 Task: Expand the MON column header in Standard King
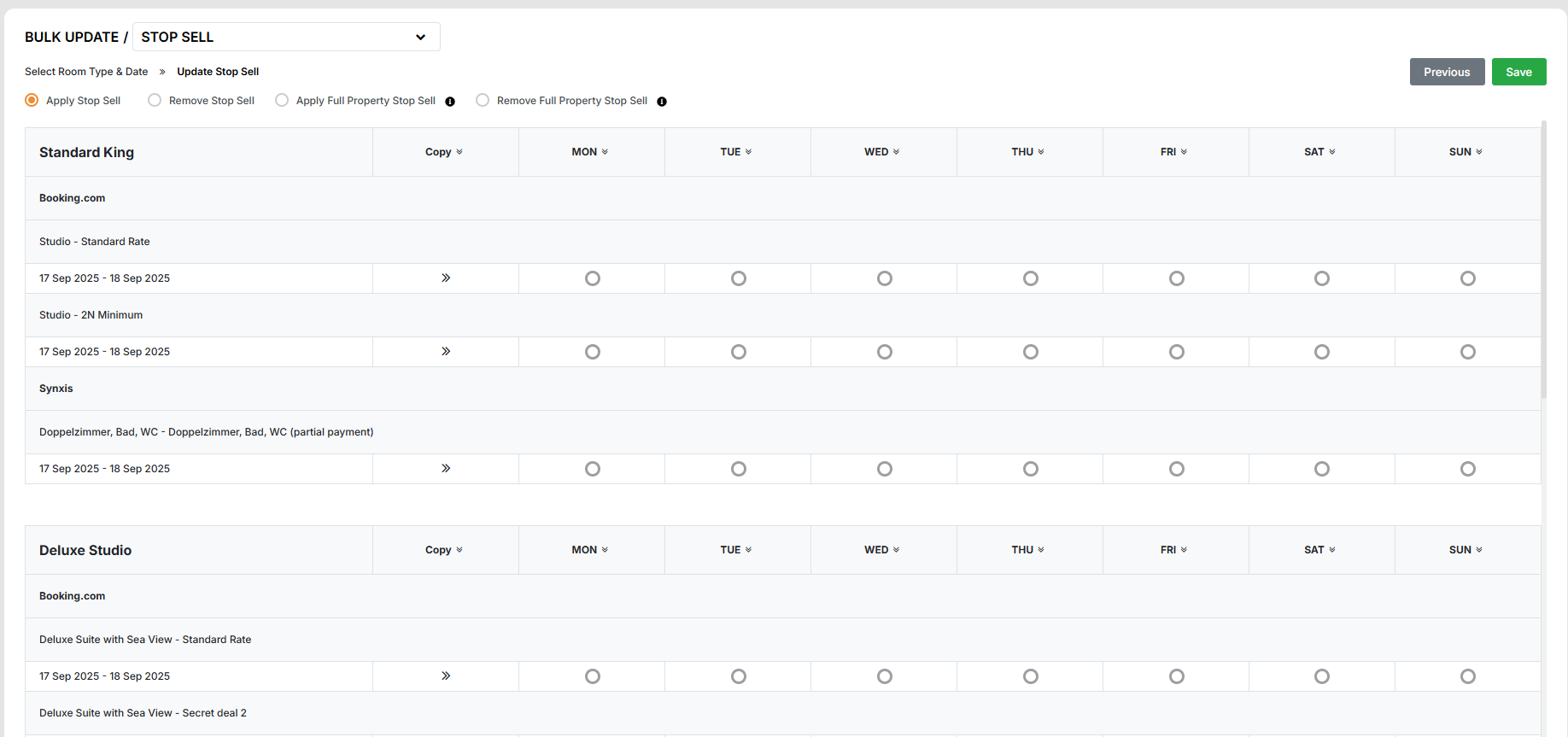590,152
